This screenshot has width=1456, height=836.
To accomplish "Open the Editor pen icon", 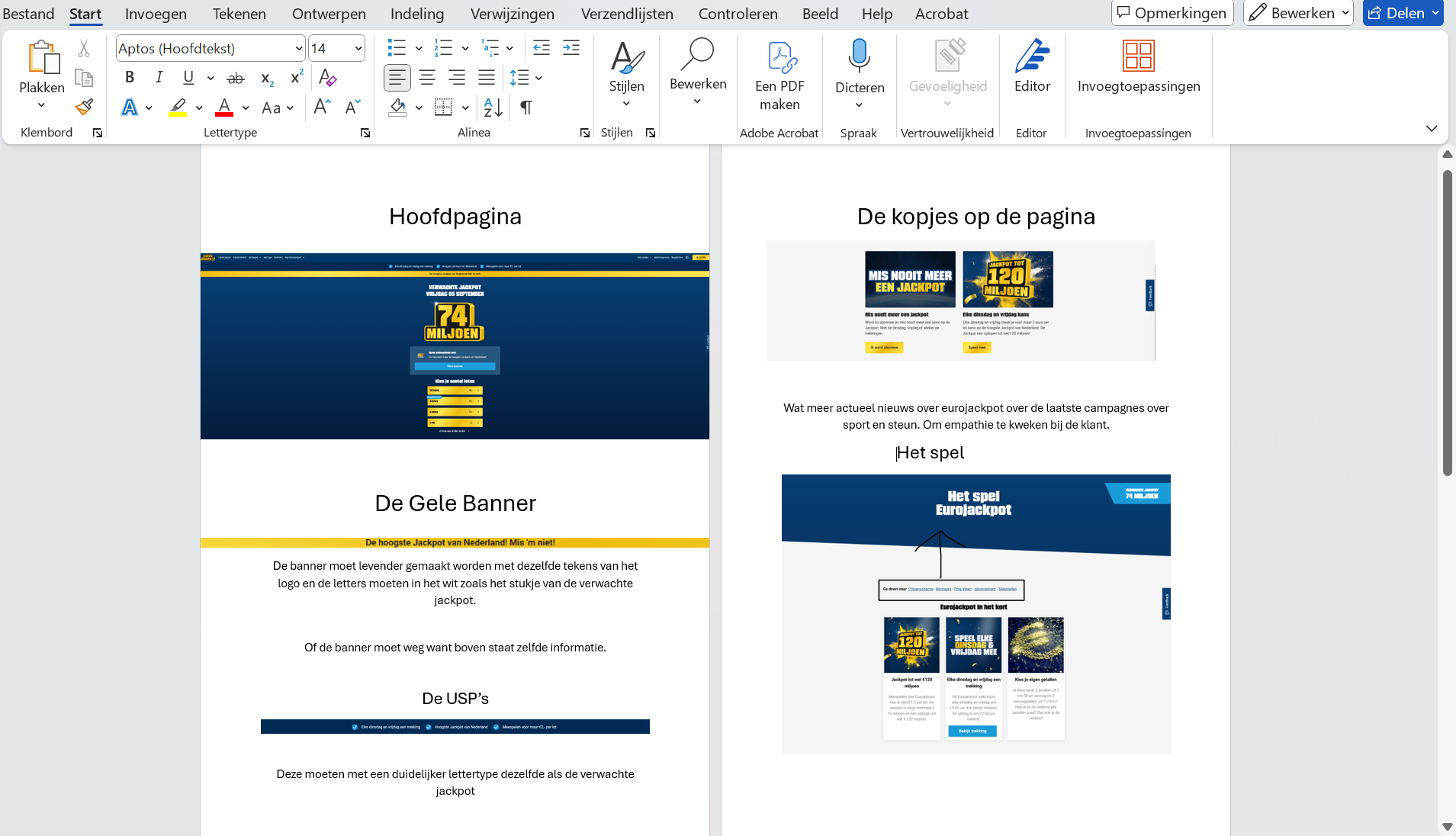I will coord(1032,56).
